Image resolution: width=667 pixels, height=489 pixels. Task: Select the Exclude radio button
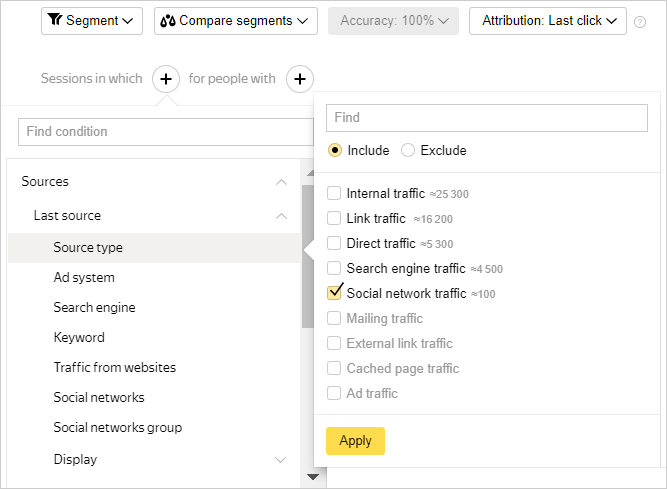pyautogui.click(x=408, y=150)
